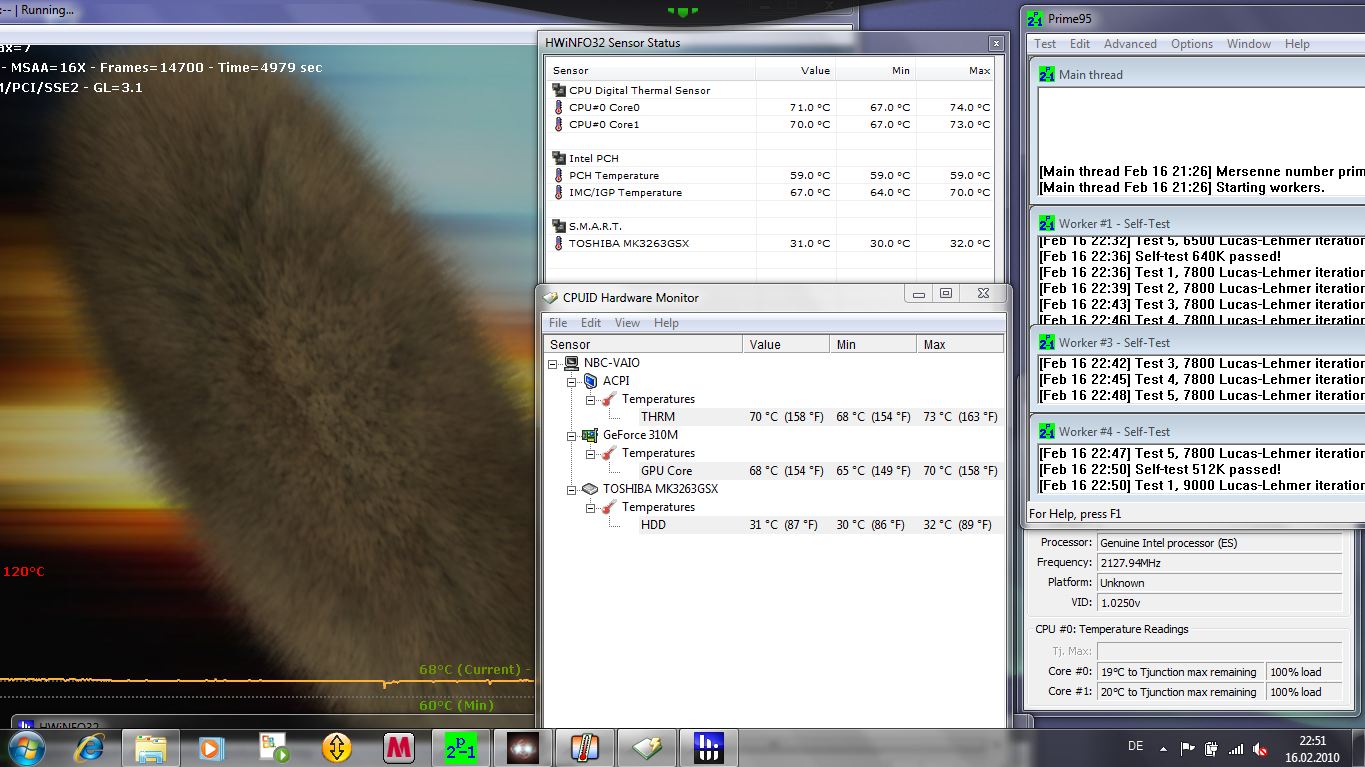Click the Max column header in HWiNFO32

(x=956, y=70)
